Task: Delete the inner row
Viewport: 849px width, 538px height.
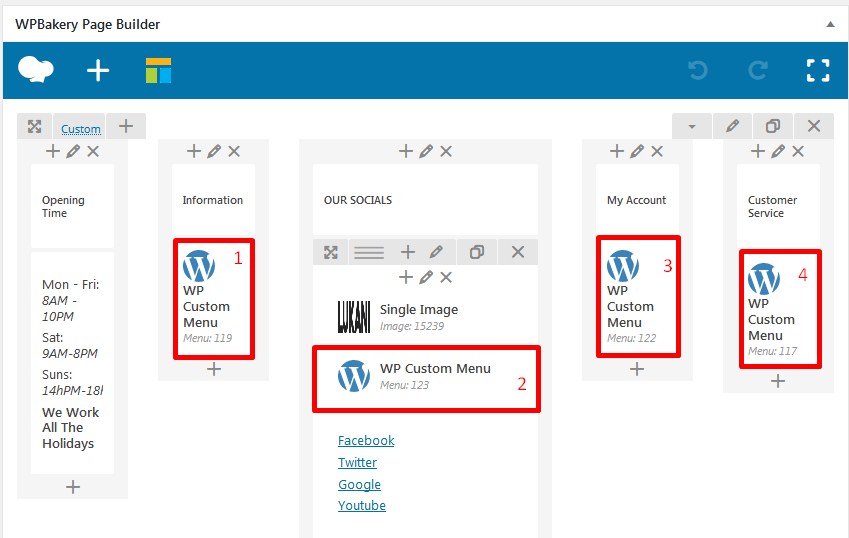Action: click(x=518, y=252)
